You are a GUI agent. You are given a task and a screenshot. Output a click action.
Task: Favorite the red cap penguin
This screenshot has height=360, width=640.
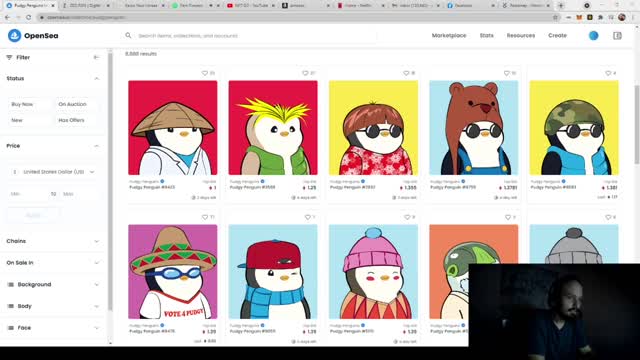(308, 217)
